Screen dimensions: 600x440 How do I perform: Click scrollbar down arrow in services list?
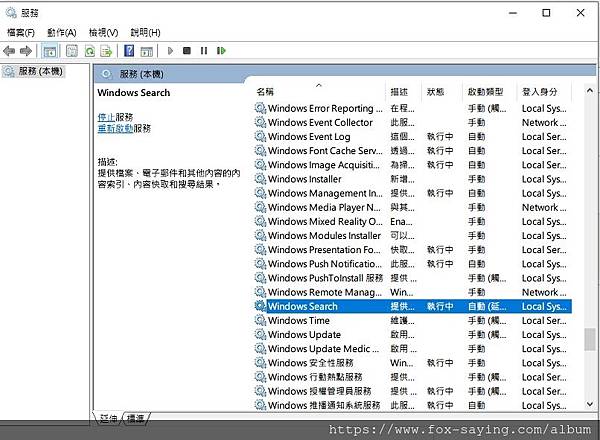click(590, 404)
